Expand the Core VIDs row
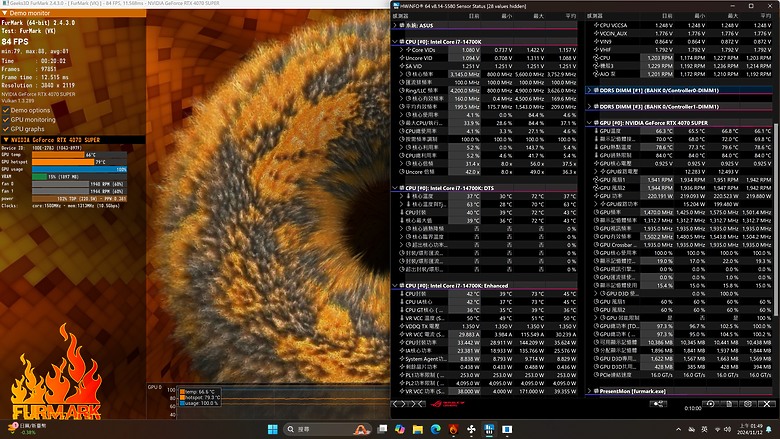The image size is (780, 439). [401, 50]
